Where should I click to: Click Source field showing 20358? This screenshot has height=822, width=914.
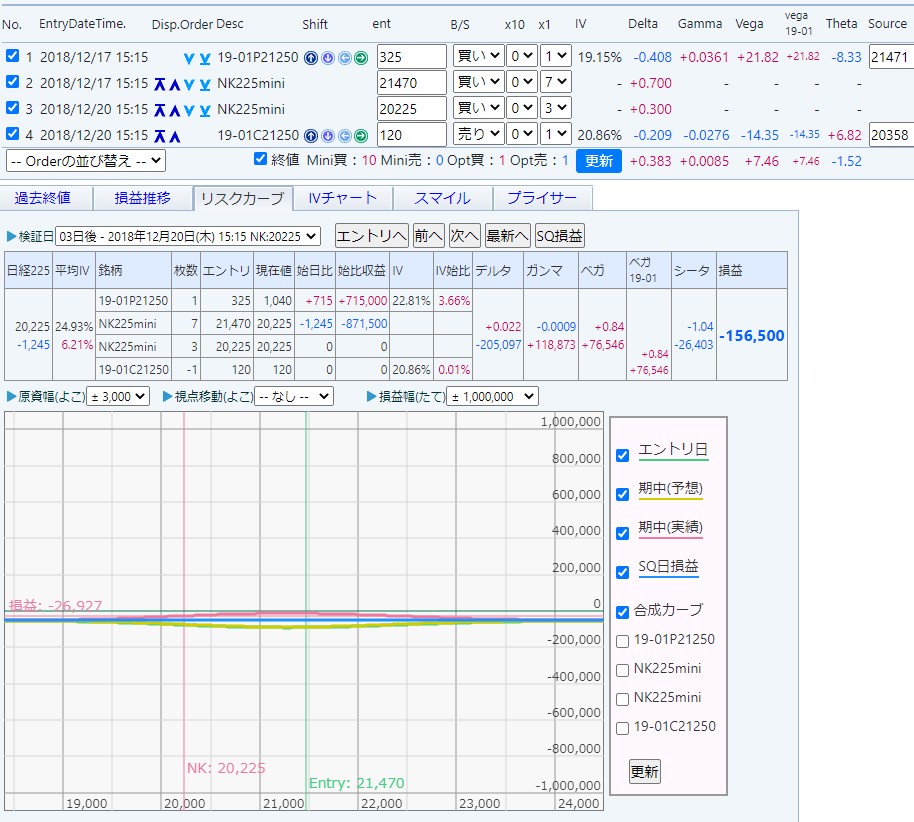[891, 135]
